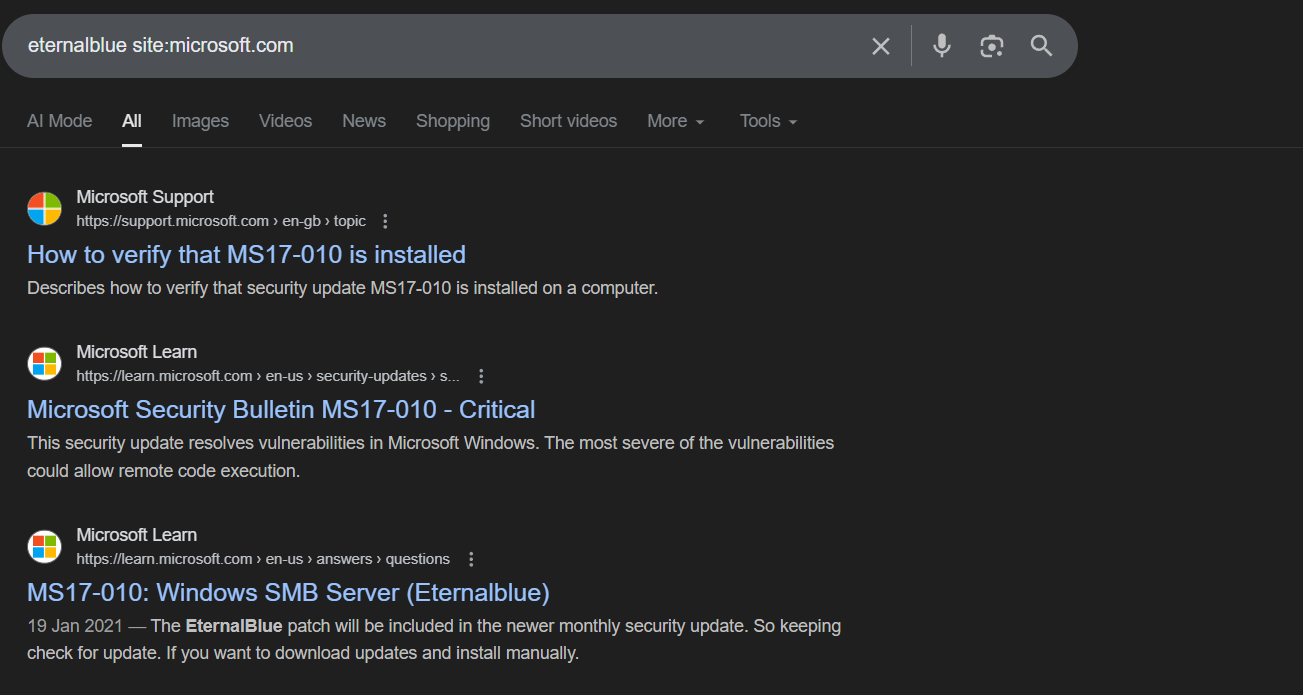Switch to Shopping tab
The height and width of the screenshot is (695, 1303).
coord(453,121)
